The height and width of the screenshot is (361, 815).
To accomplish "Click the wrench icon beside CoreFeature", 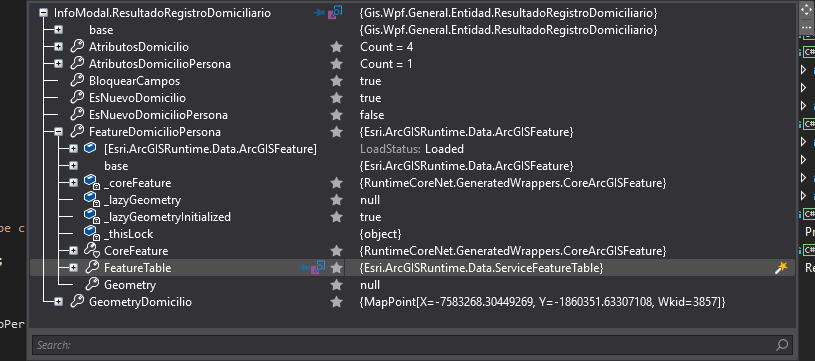I will (91, 251).
